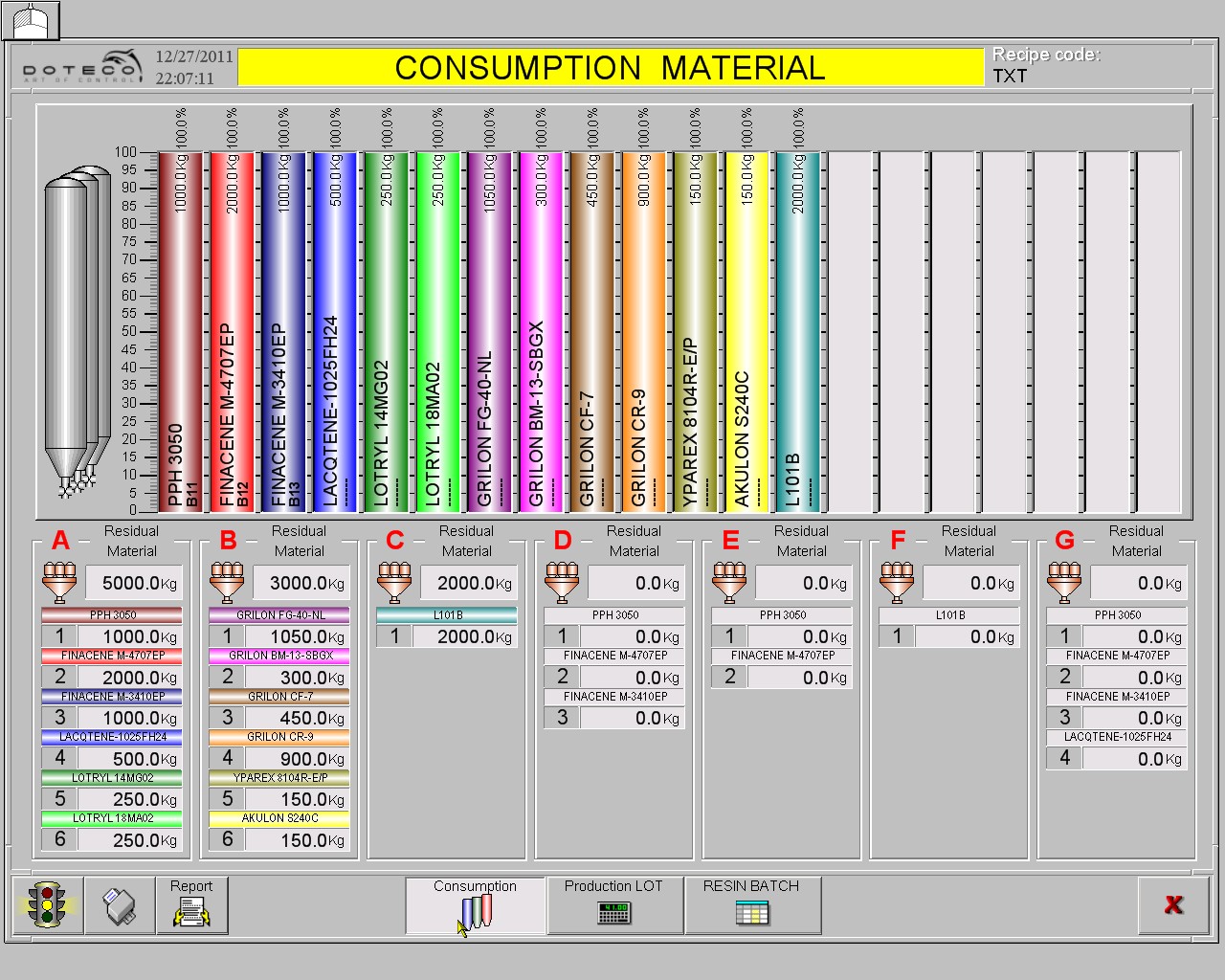1225x980 pixels.
Task: Select the LOTRYL 18MA02 bright green bar
Action: click(438, 331)
